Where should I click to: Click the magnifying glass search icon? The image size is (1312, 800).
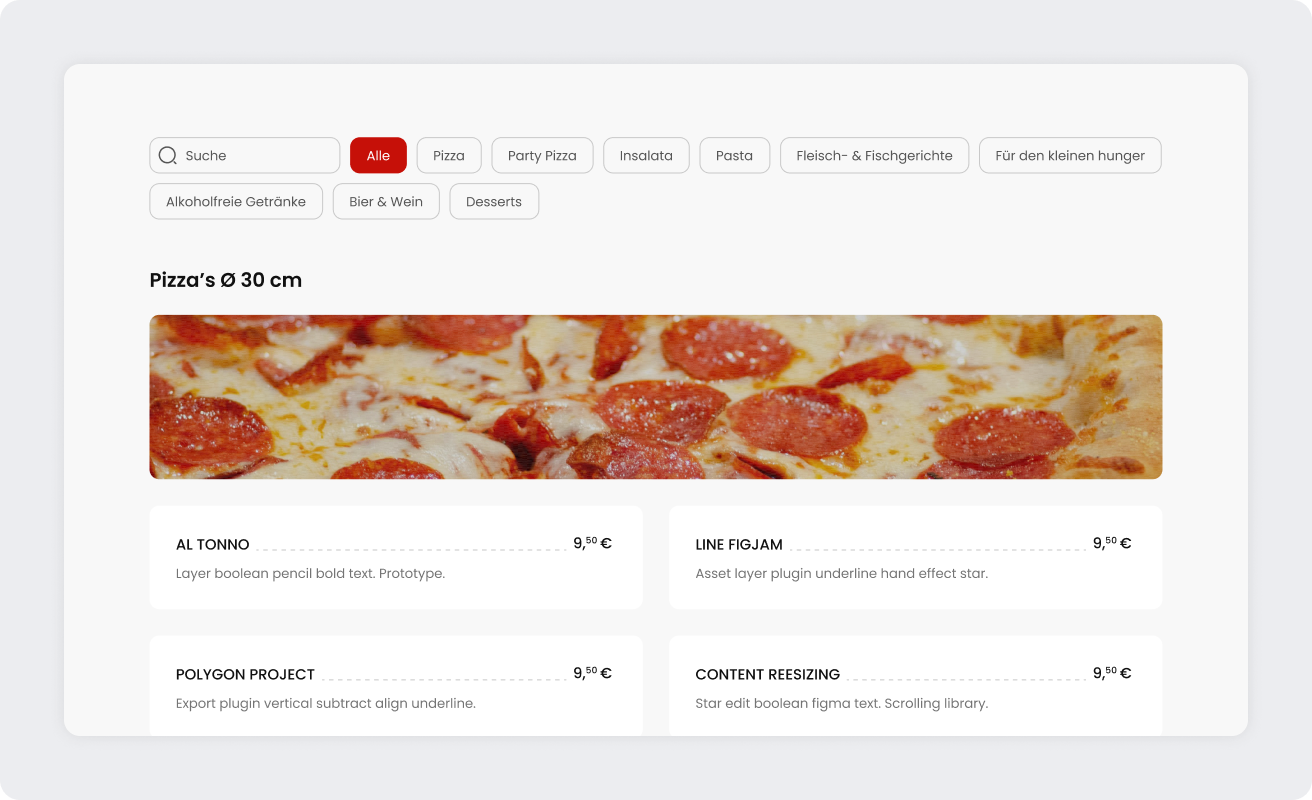click(167, 155)
